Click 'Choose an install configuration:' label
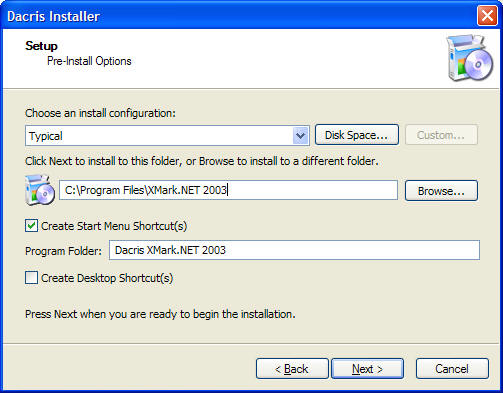The width and height of the screenshot is (503, 393). pyautogui.click(x=100, y=113)
